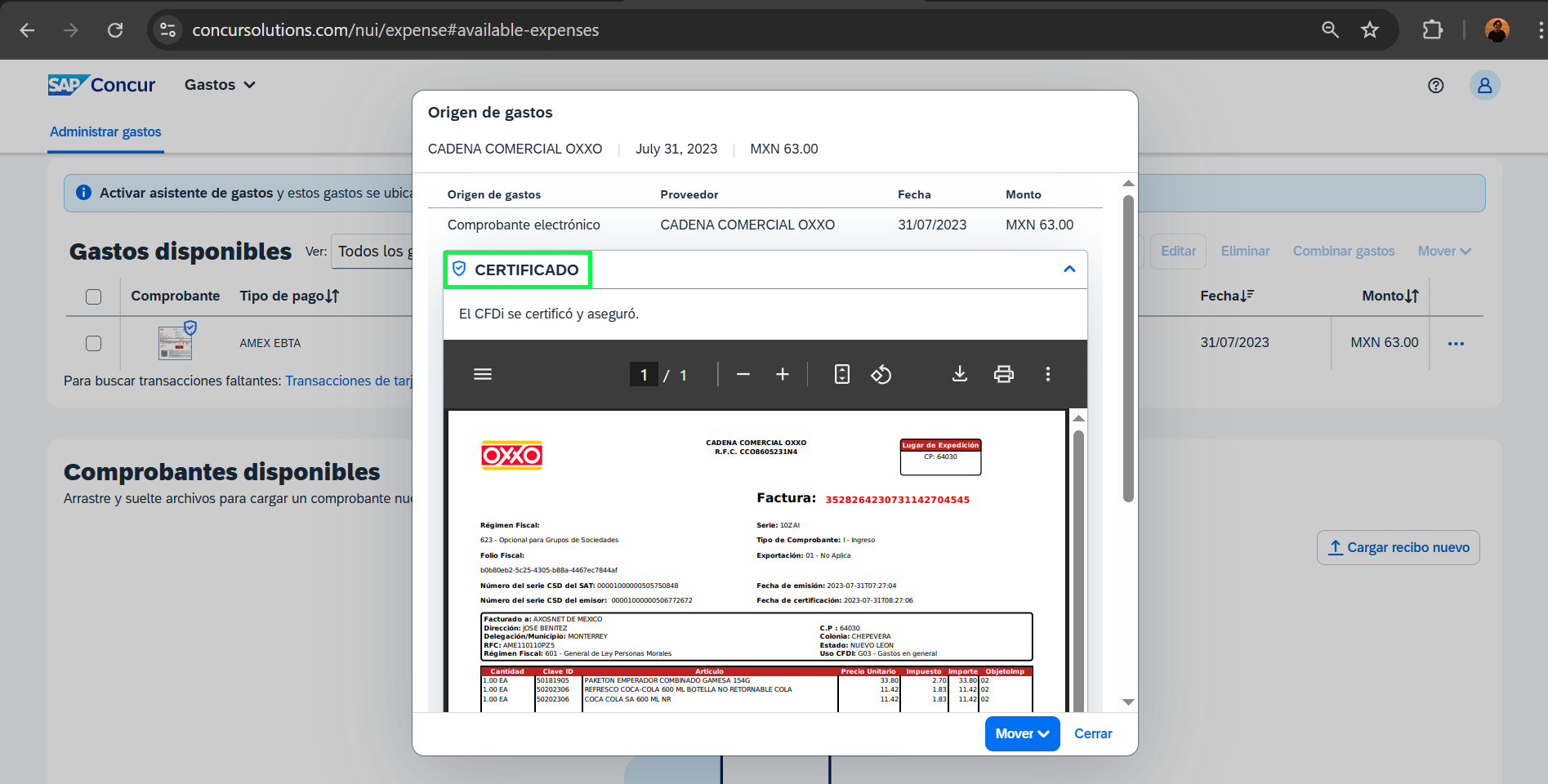Close the dialog with Cerrar
The height and width of the screenshot is (784, 1548).
(1093, 733)
